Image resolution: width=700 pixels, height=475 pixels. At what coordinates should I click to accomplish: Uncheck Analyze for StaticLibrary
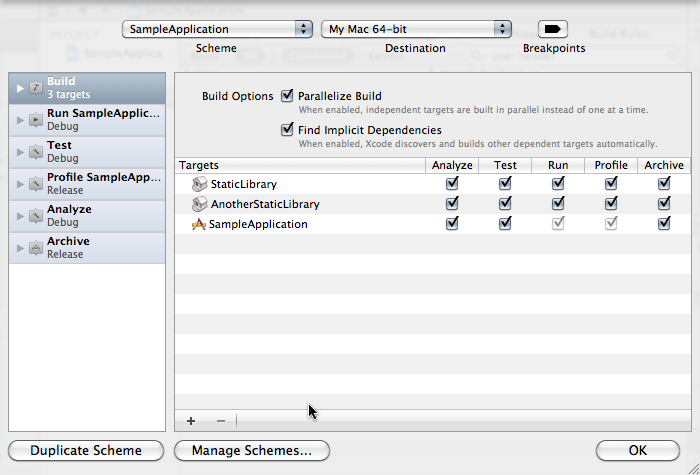click(452, 183)
